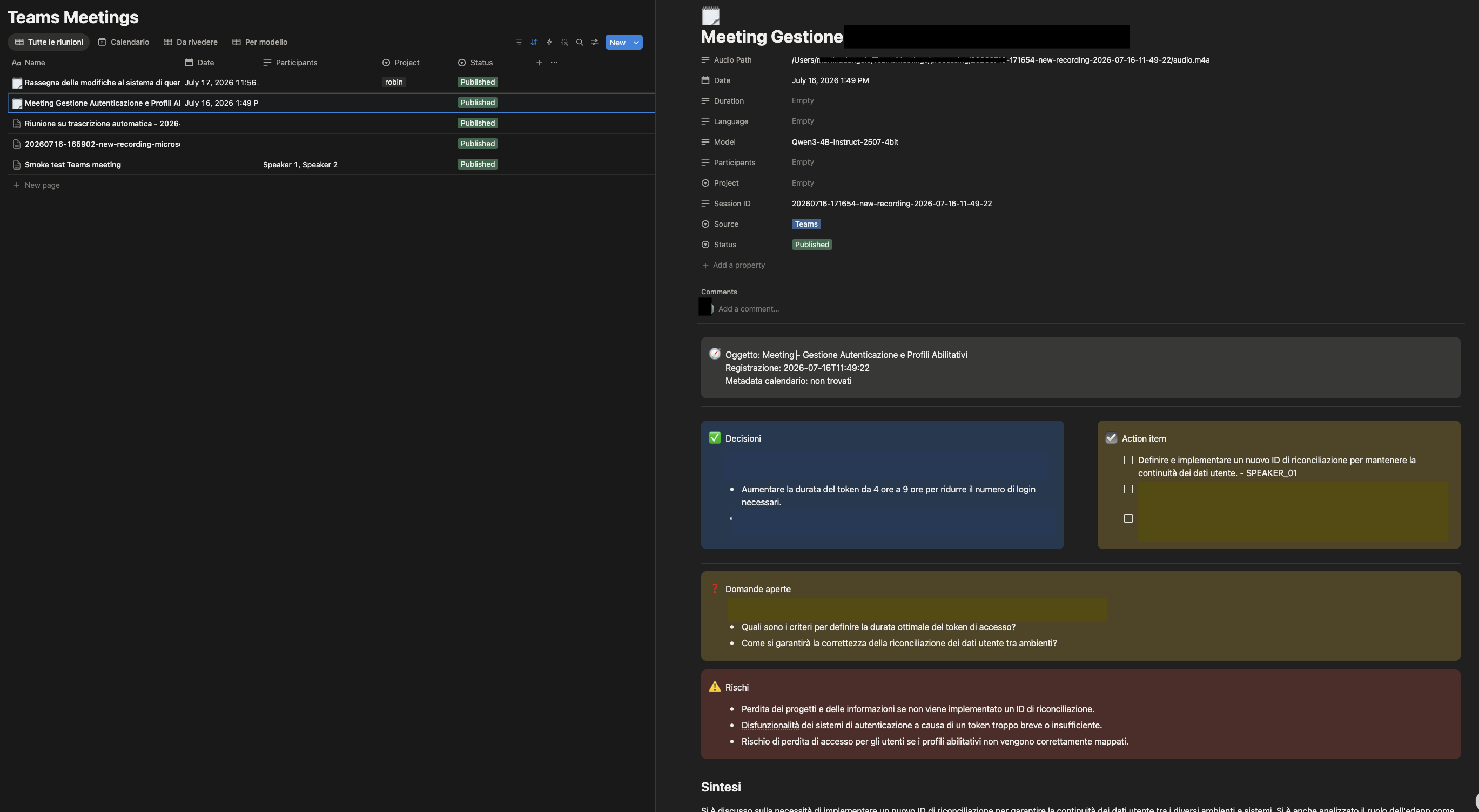The image size is (1479, 812).
Task: Click the AI sparkle icon in toolbar
Action: 564,42
